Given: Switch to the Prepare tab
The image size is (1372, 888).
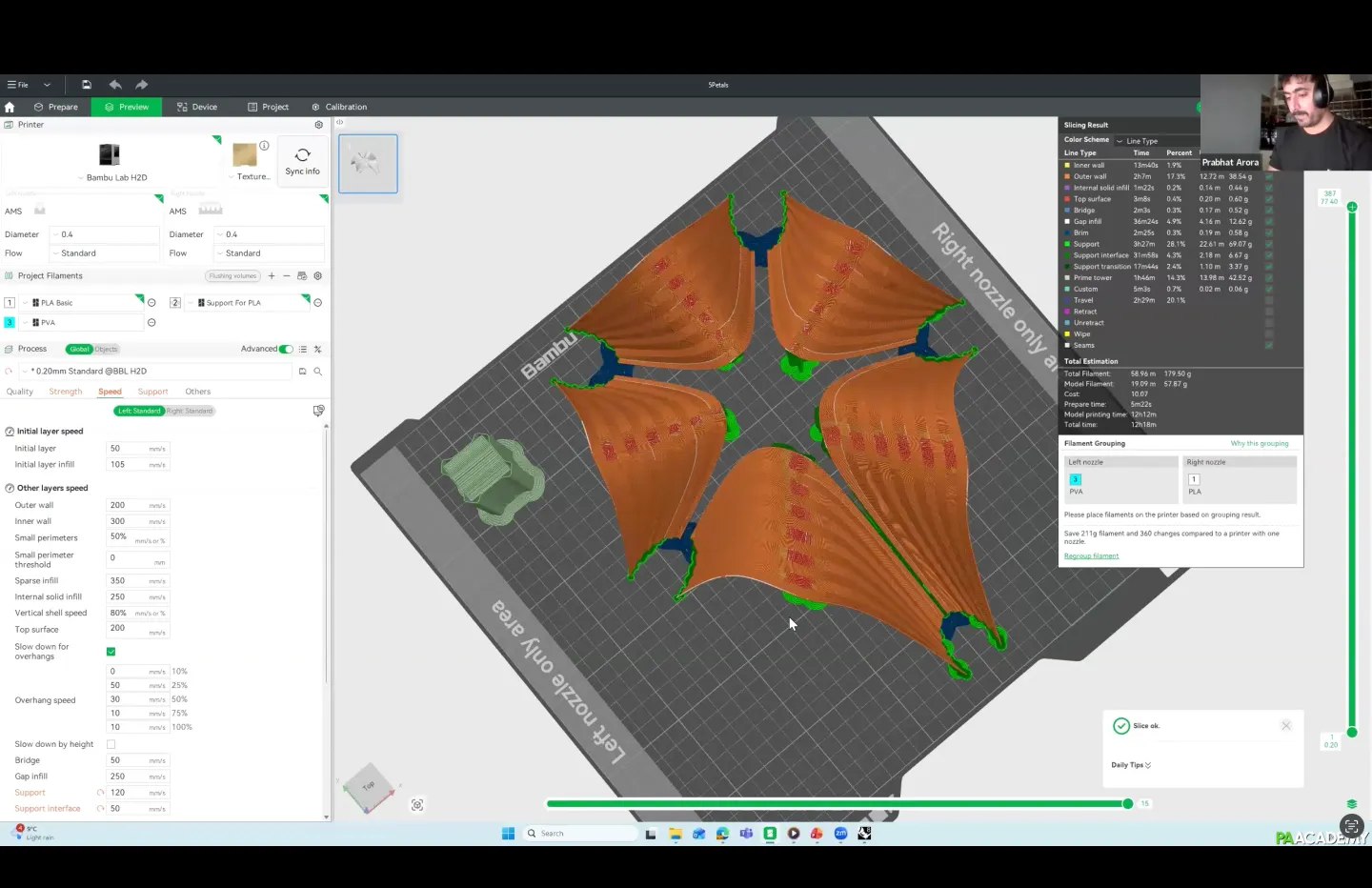Looking at the screenshot, I should coord(55,107).
